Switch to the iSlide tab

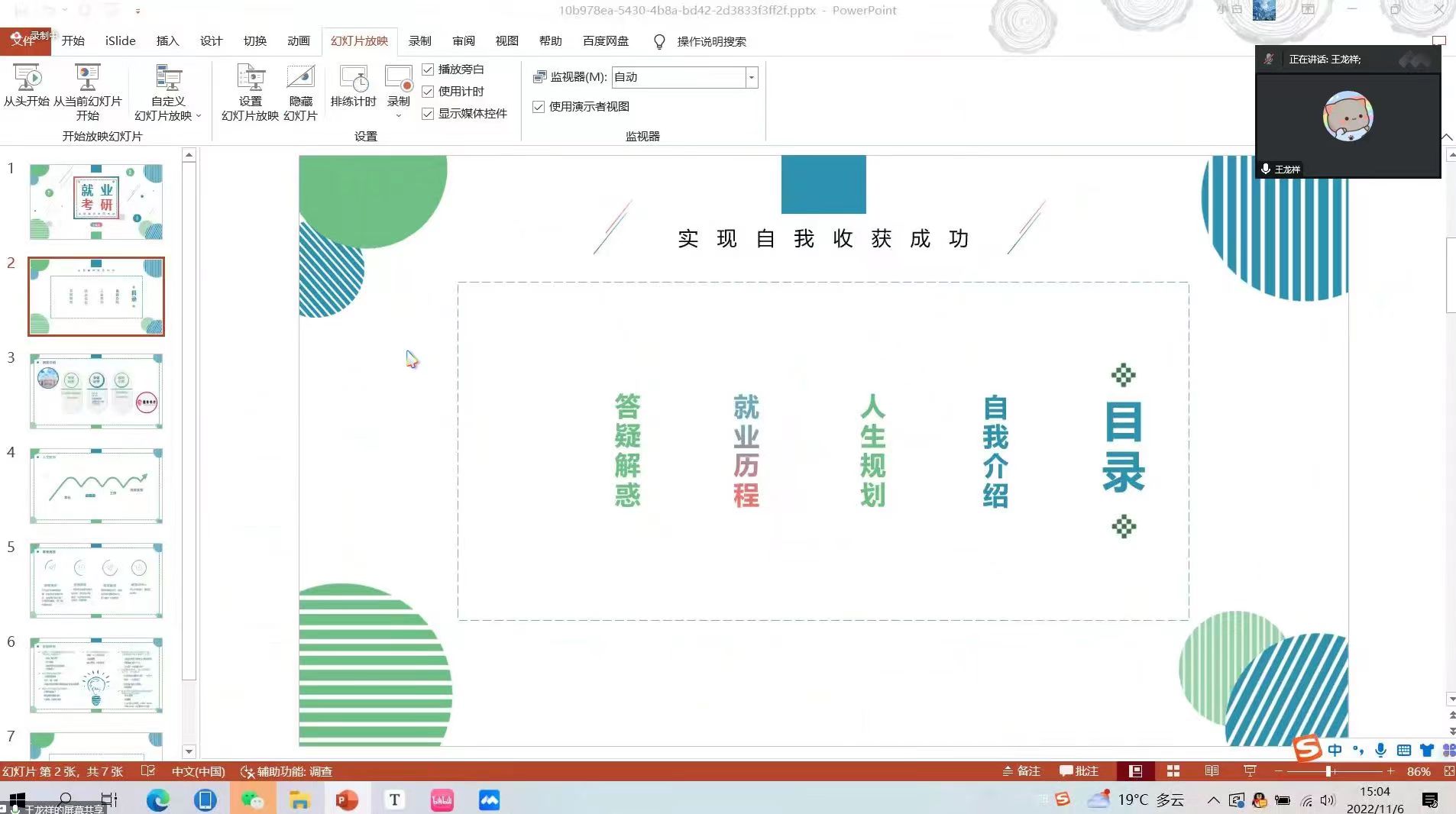[x=120, y=41]
